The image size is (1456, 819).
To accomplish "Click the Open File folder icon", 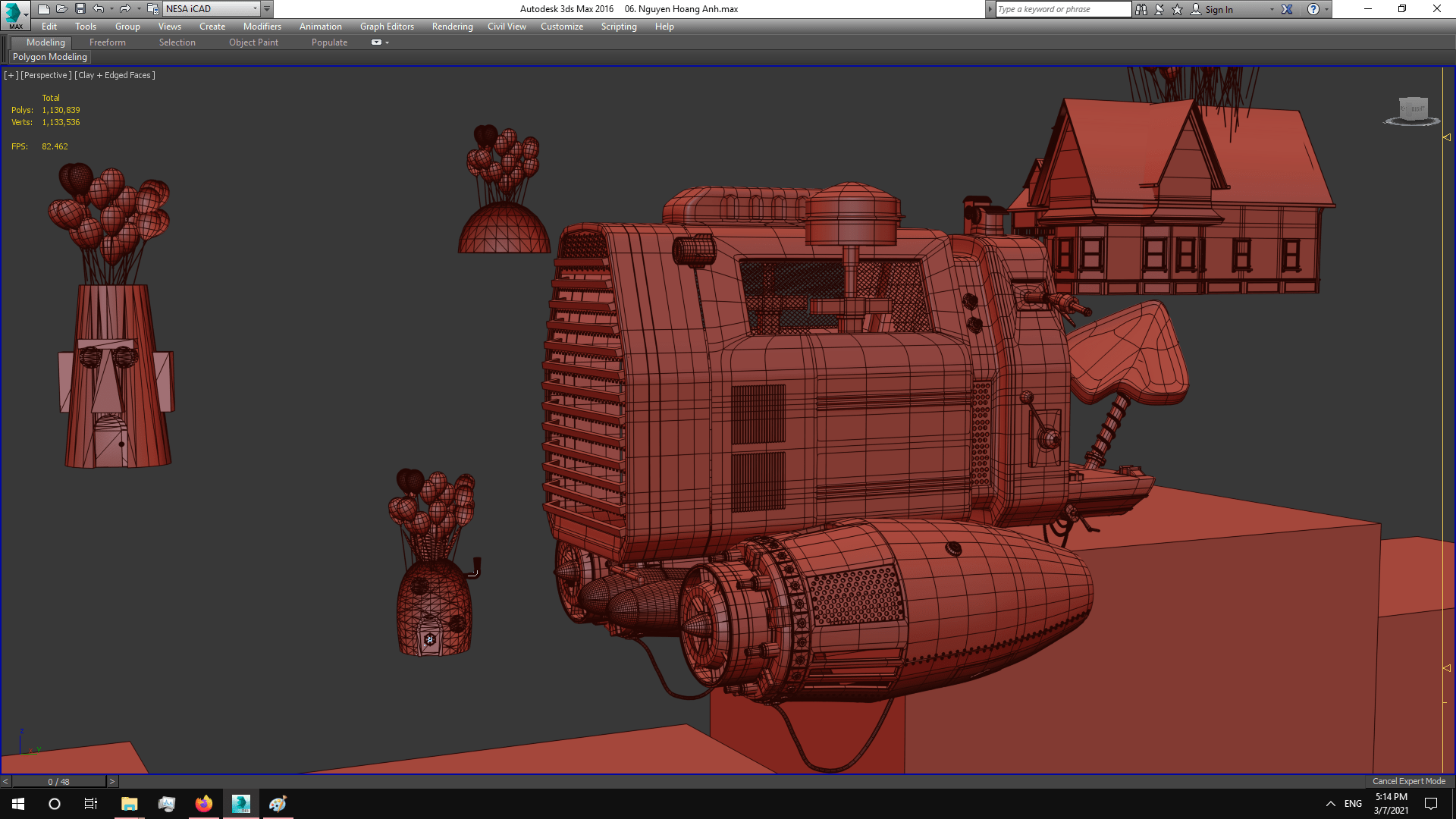I will pyautogui.click(x=61, y=9).
